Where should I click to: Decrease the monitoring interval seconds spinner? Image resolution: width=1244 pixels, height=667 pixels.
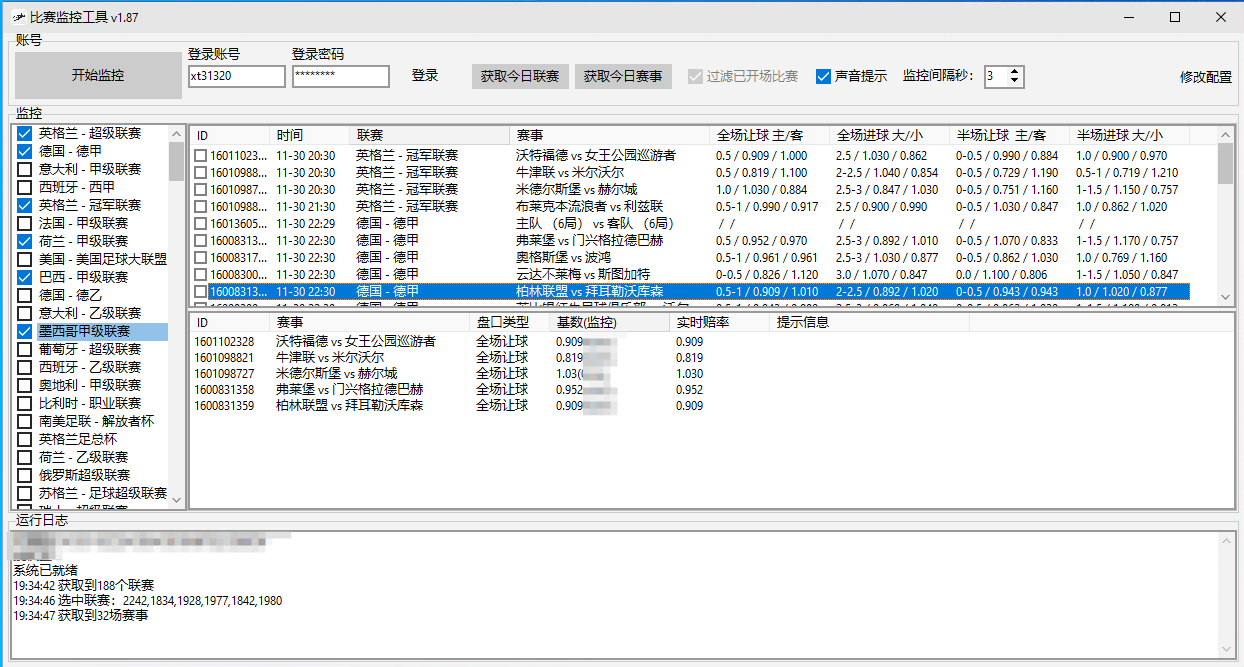click(x=1015, y=82)
